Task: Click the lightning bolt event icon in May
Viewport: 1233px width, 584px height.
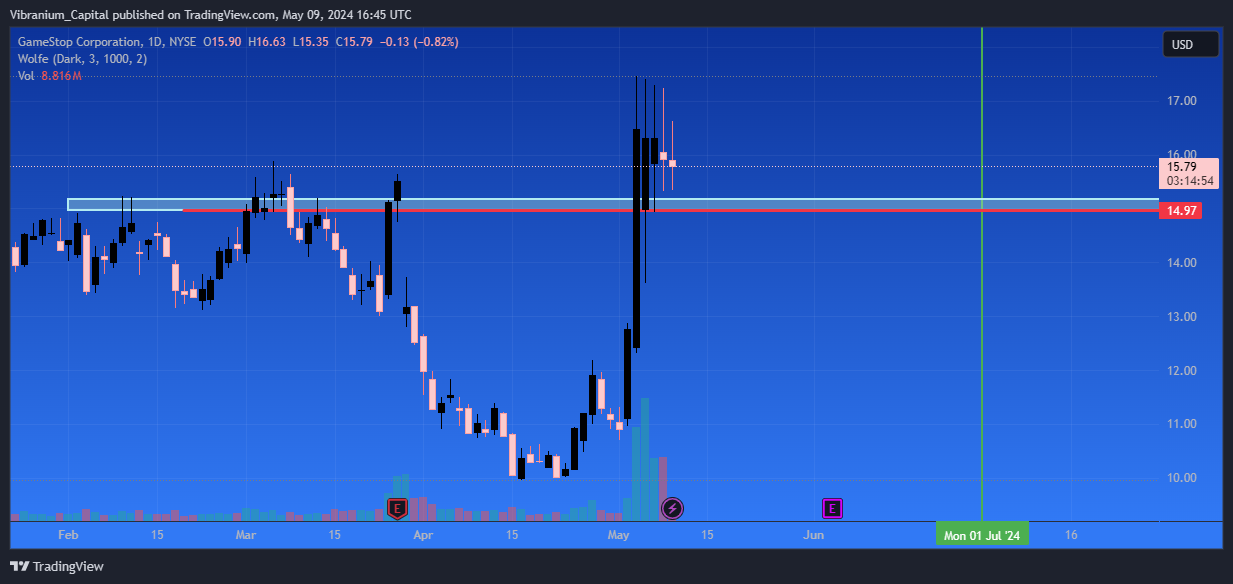Action: click(x=672, y=509)
